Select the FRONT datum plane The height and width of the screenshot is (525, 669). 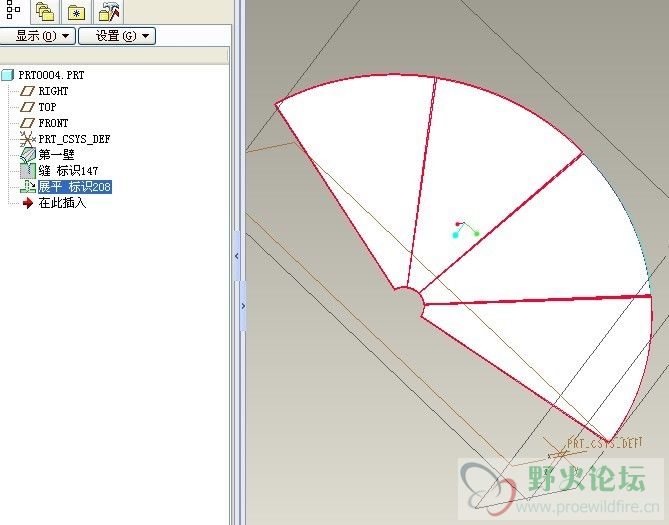pyautogui.click(x=53, y=123)
